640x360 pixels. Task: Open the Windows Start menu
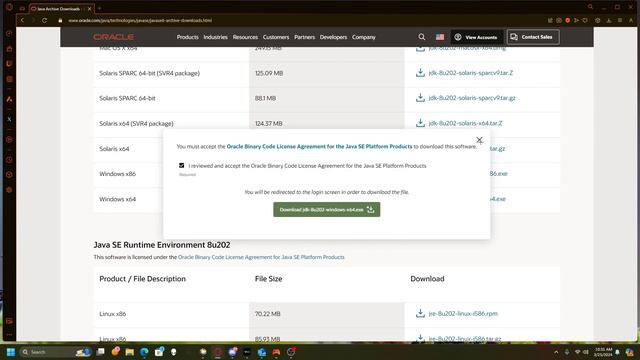[x=11, y=352]
